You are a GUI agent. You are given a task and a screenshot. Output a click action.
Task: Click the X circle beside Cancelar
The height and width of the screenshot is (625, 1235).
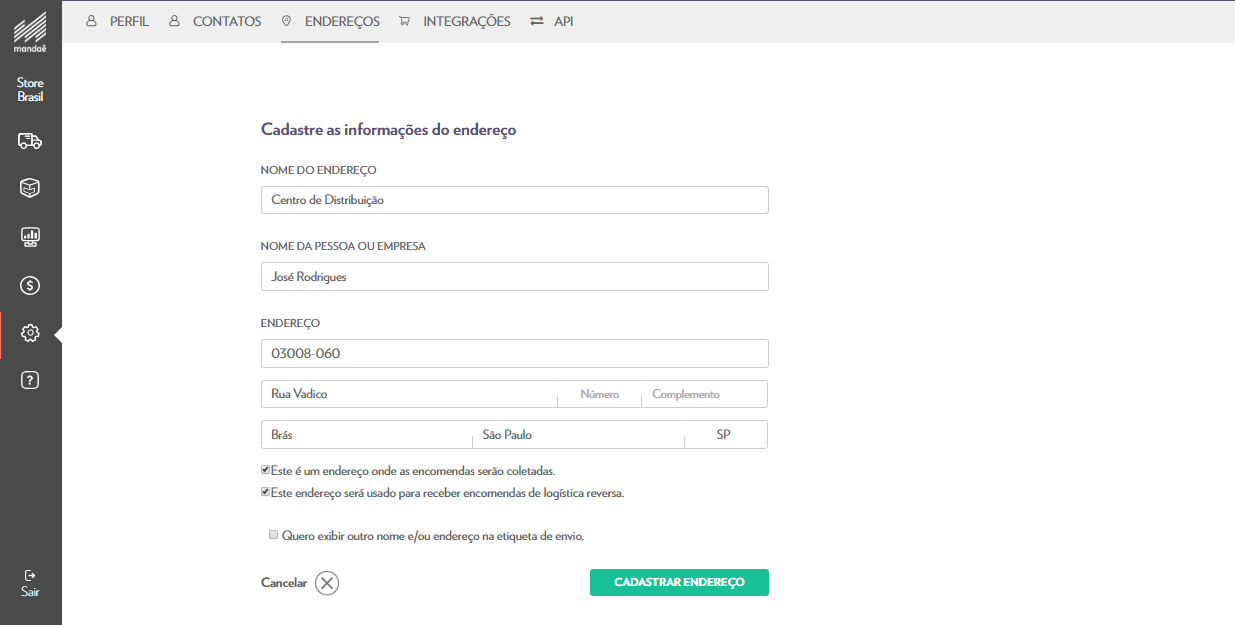(327, 583)
